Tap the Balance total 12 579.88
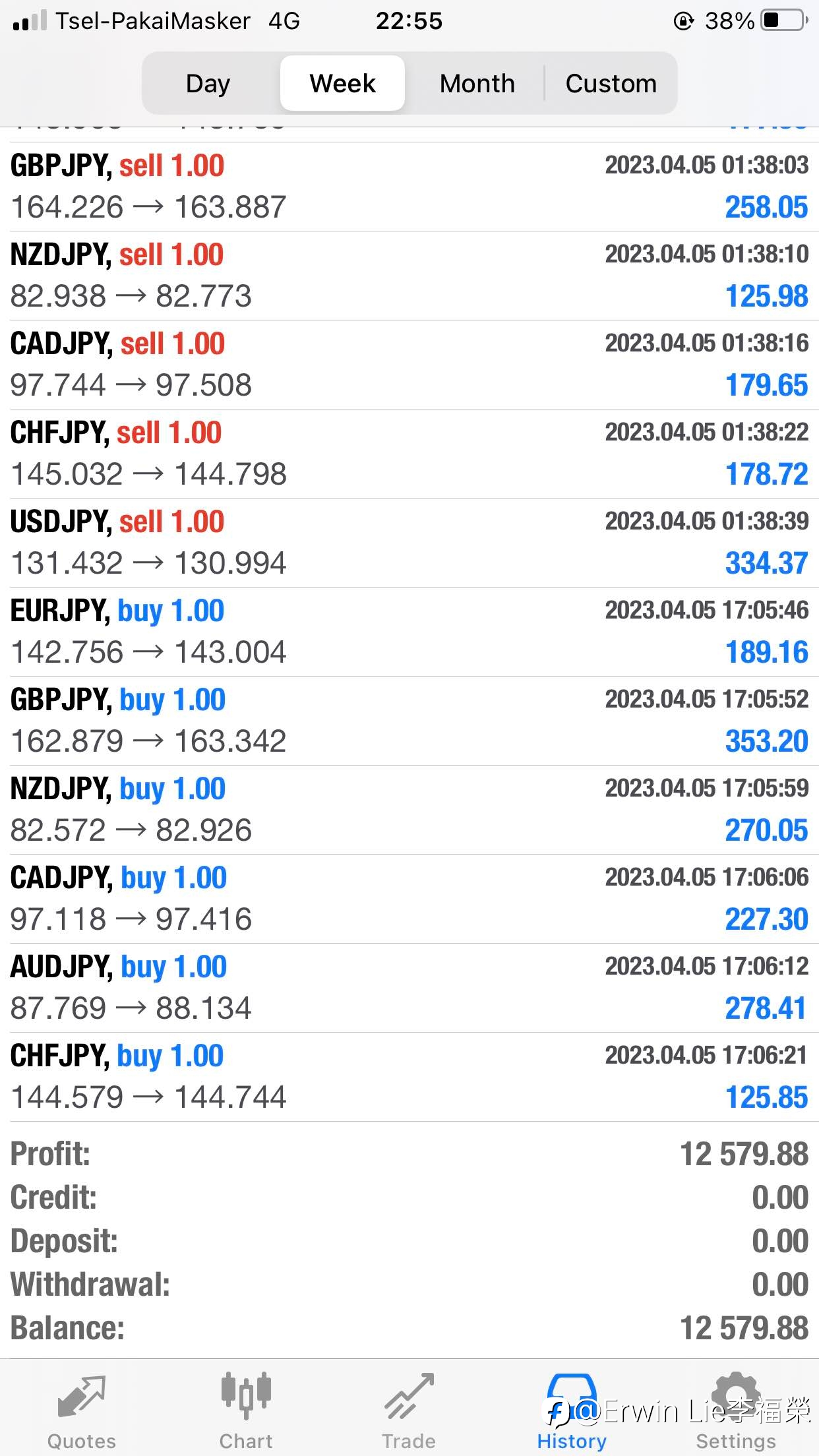Image resolution: width=819 pixels, height=1456 pixels. coord(744,1328)
